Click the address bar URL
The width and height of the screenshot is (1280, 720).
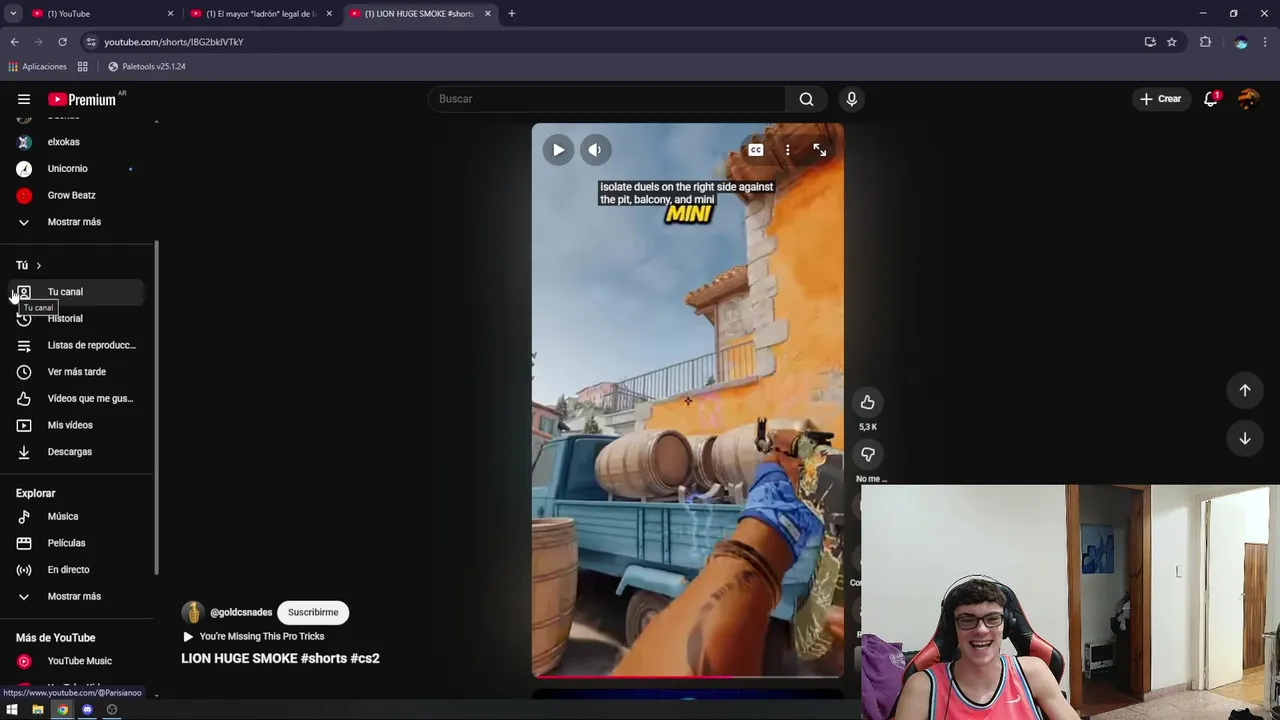(x=174, y=42)
